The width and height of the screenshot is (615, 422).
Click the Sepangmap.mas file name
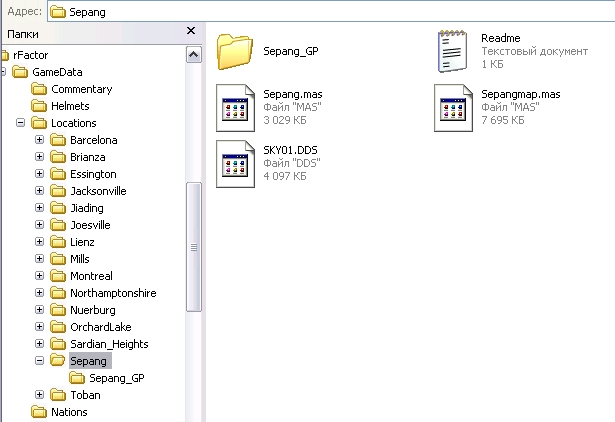point(520,94)
